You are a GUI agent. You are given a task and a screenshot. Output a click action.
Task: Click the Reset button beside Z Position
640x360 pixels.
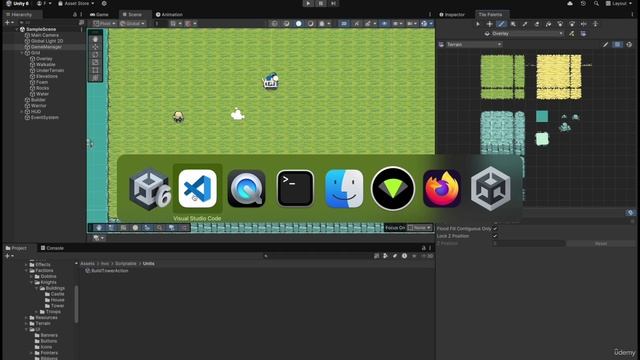[x=601, y=243]
